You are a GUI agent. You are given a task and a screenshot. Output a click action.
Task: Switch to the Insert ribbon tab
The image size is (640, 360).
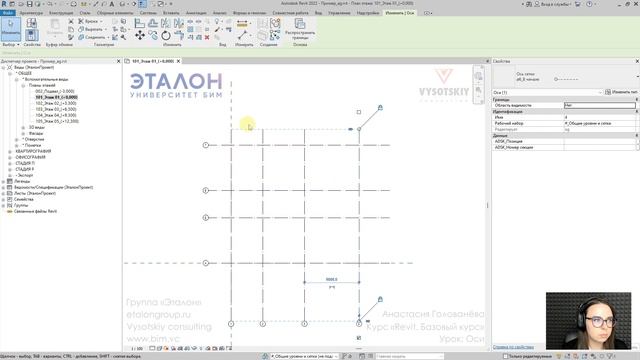point(171,13)
